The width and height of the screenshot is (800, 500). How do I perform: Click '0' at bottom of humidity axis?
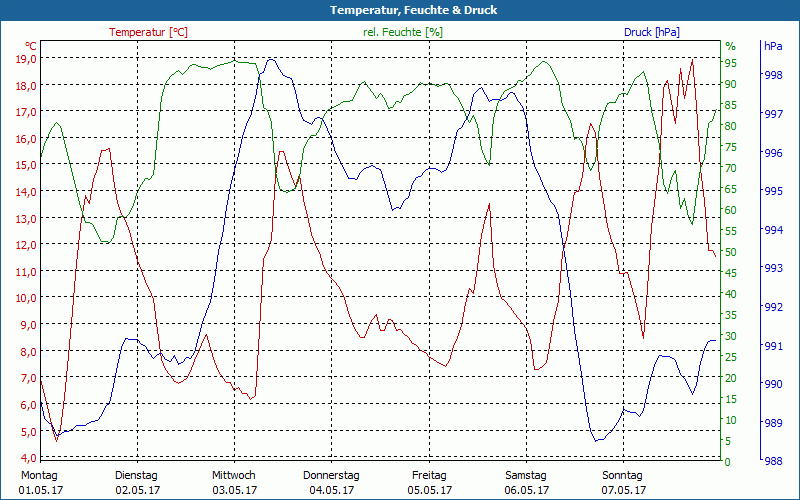(728, 462)
